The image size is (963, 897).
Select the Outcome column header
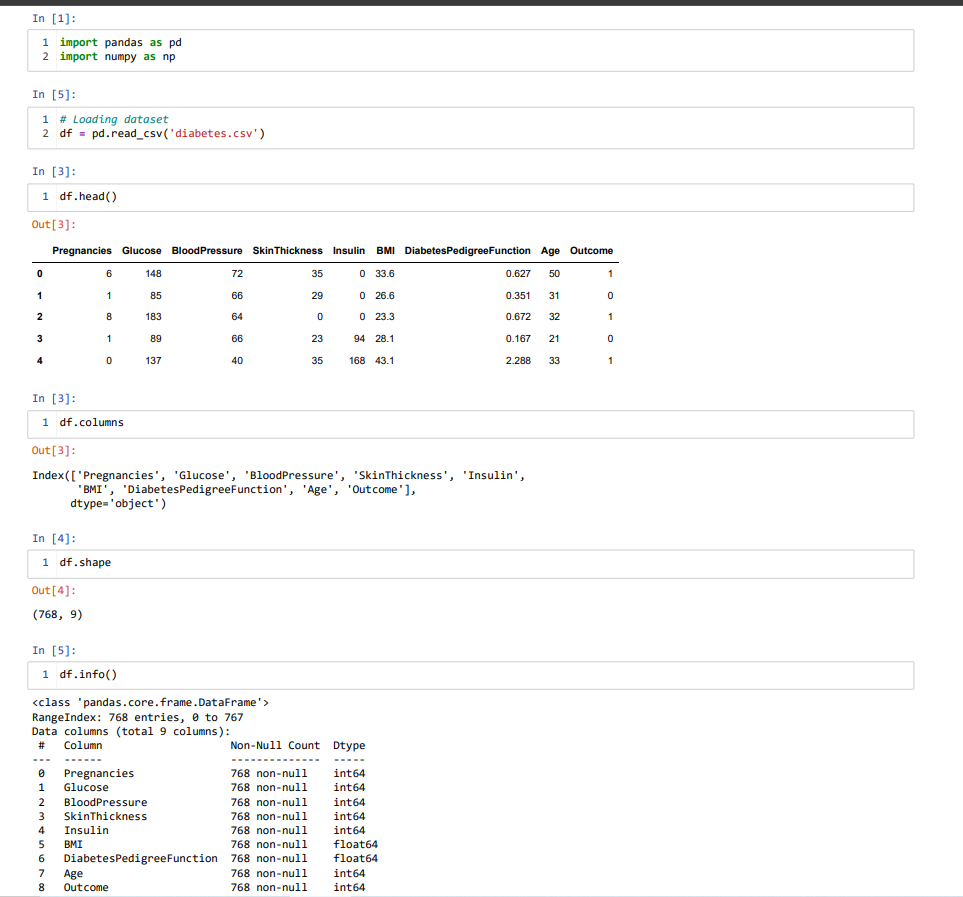[x=591, y=250]
